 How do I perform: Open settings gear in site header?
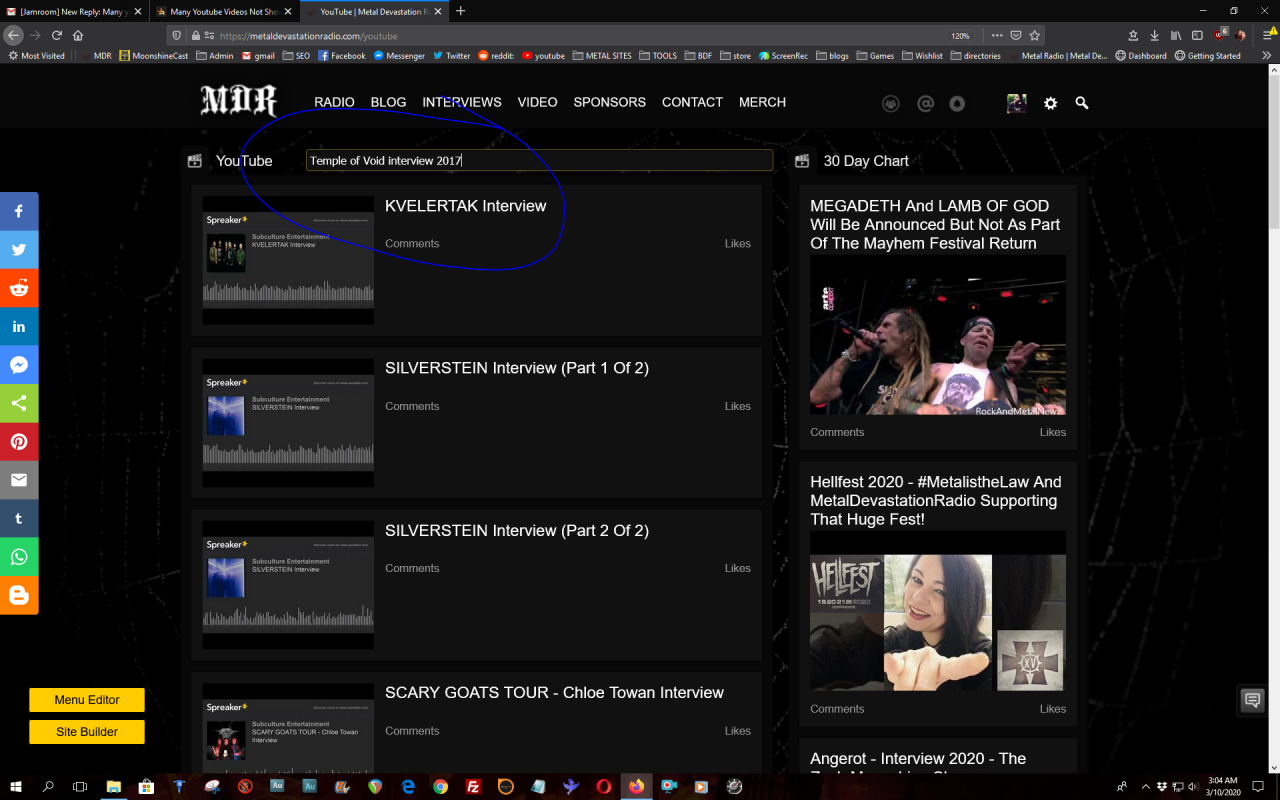(x=1050, y=103)
